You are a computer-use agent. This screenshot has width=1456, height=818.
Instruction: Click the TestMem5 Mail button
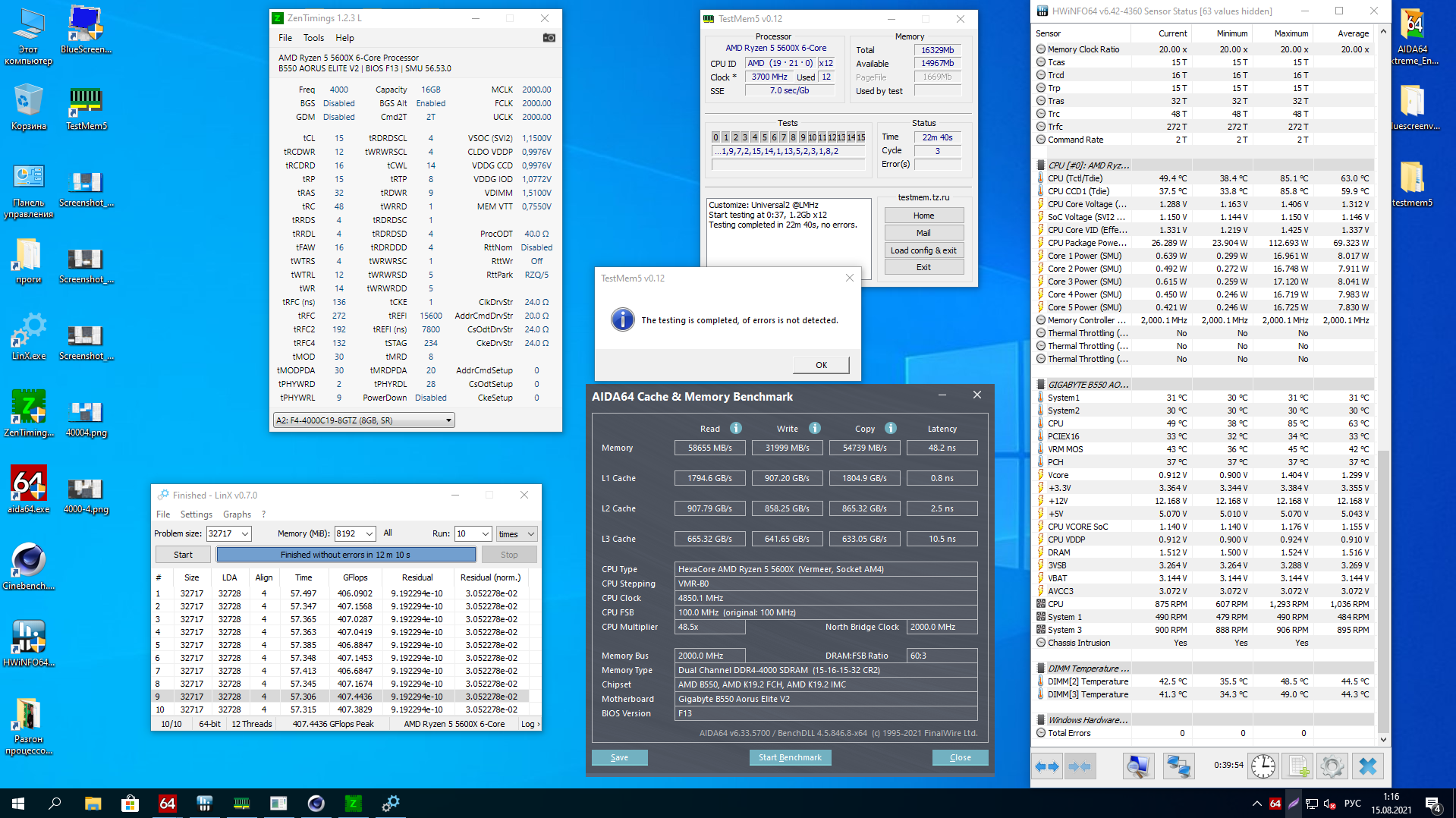point(923,233)
